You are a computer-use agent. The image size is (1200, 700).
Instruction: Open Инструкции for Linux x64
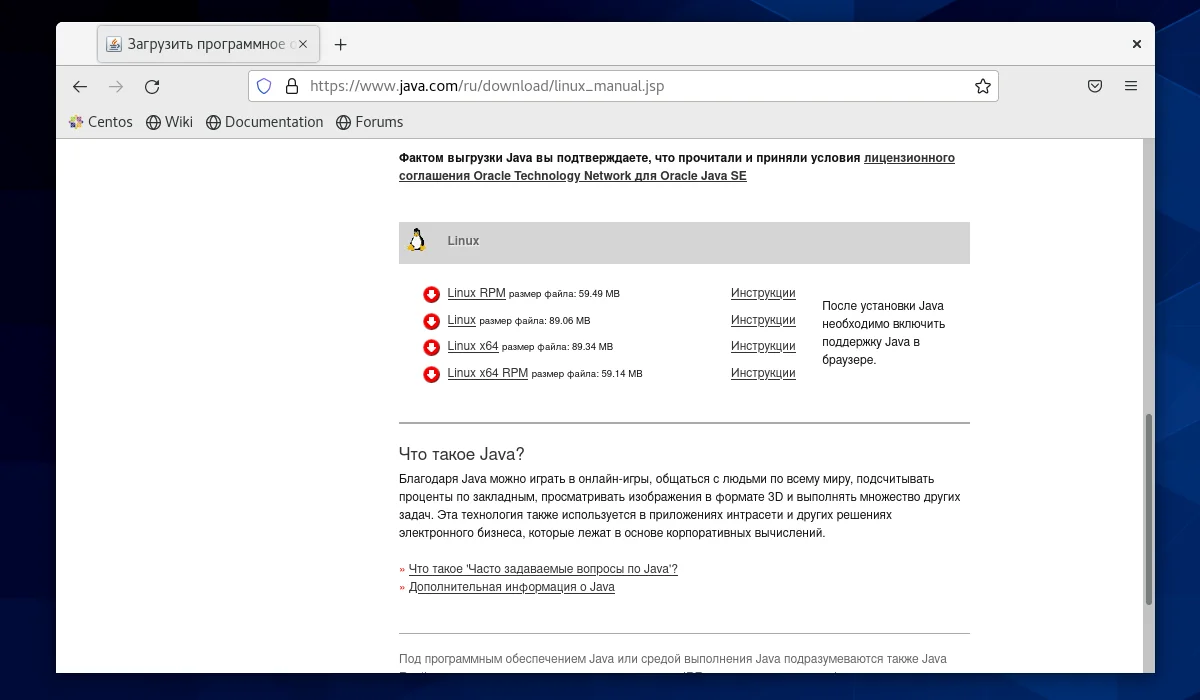coord(763,346)
